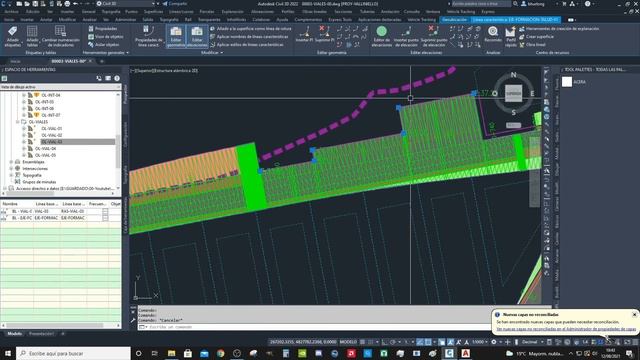The height and width of the screenshot is (360, 640).
Task: Open Propiedades de línea característica
Action: coord(149,36)
